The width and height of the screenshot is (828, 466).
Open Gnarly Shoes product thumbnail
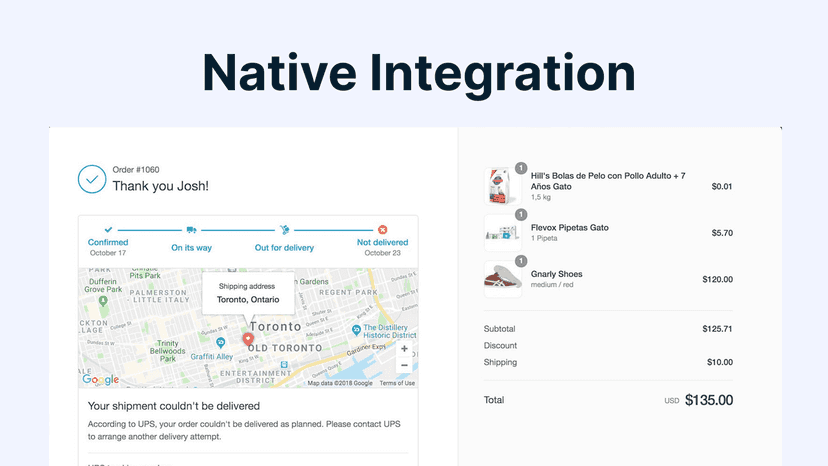tap(503, 279)
